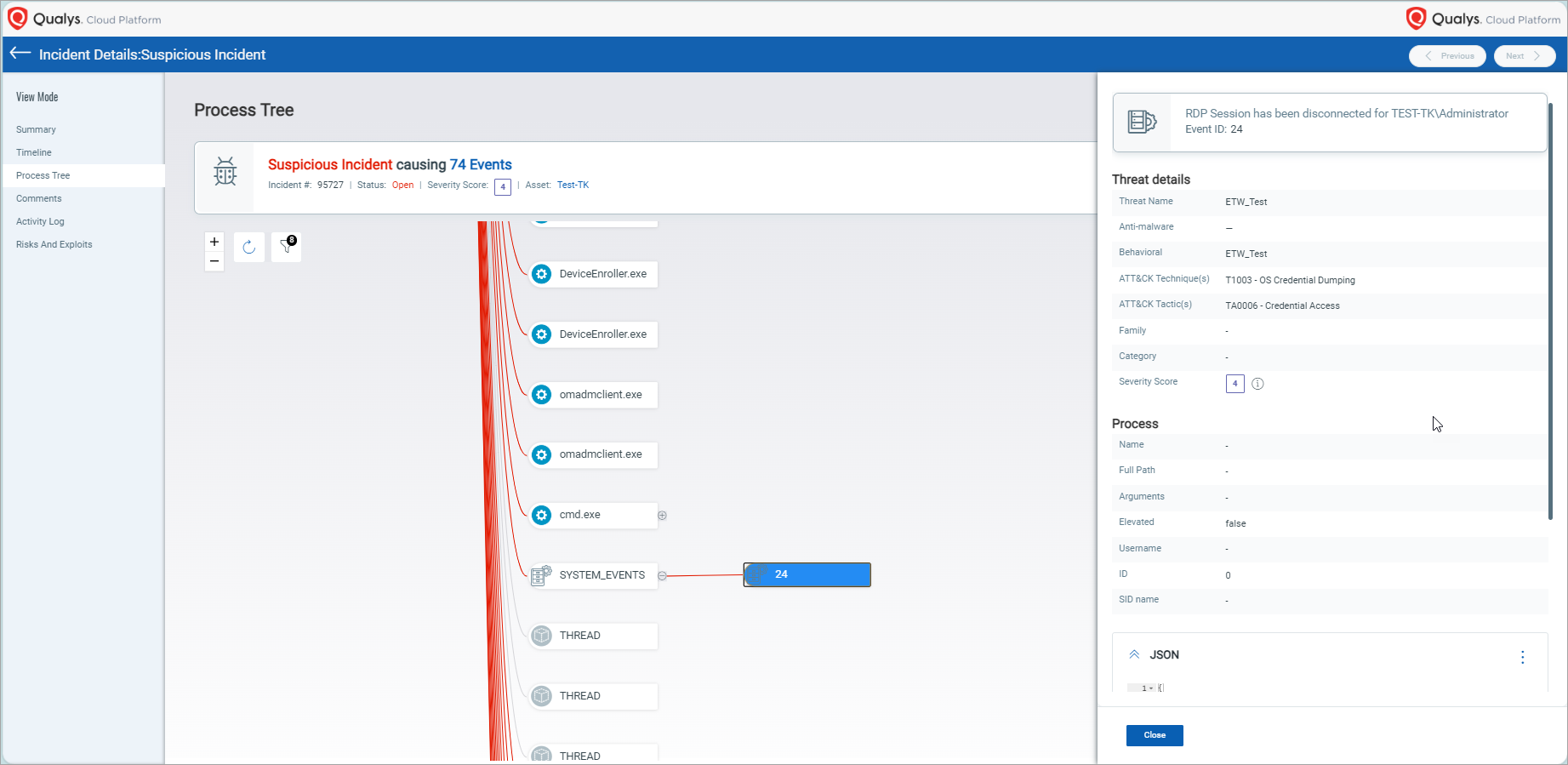Open the JSON section options menu
The image size is (1568, 765).
1523,657
